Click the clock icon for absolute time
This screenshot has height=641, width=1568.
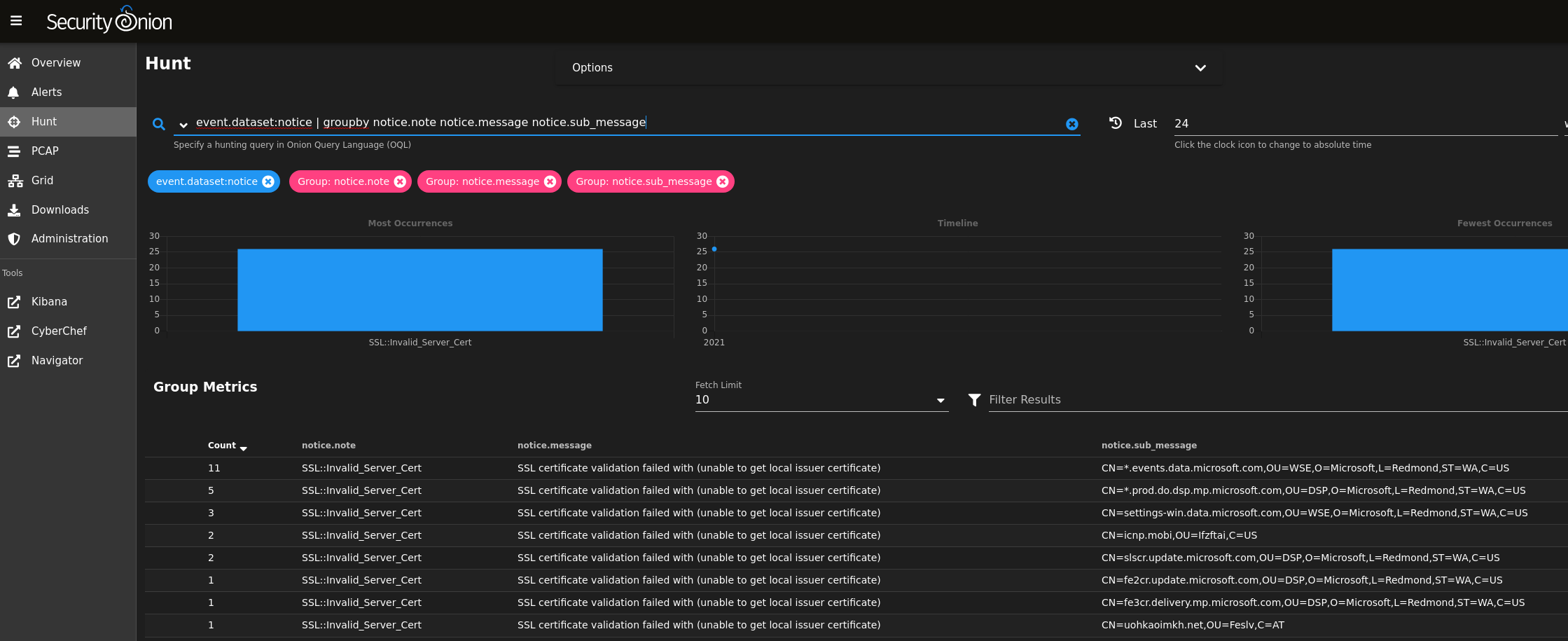click(1116, 123)
